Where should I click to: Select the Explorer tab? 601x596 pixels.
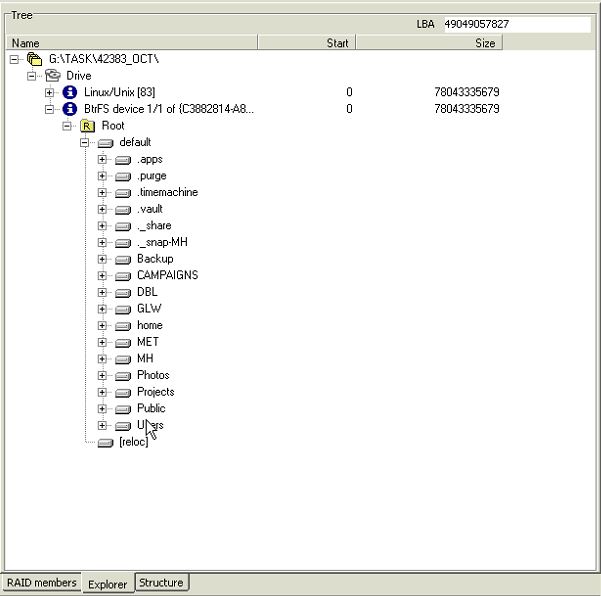(x=108, y=584)
